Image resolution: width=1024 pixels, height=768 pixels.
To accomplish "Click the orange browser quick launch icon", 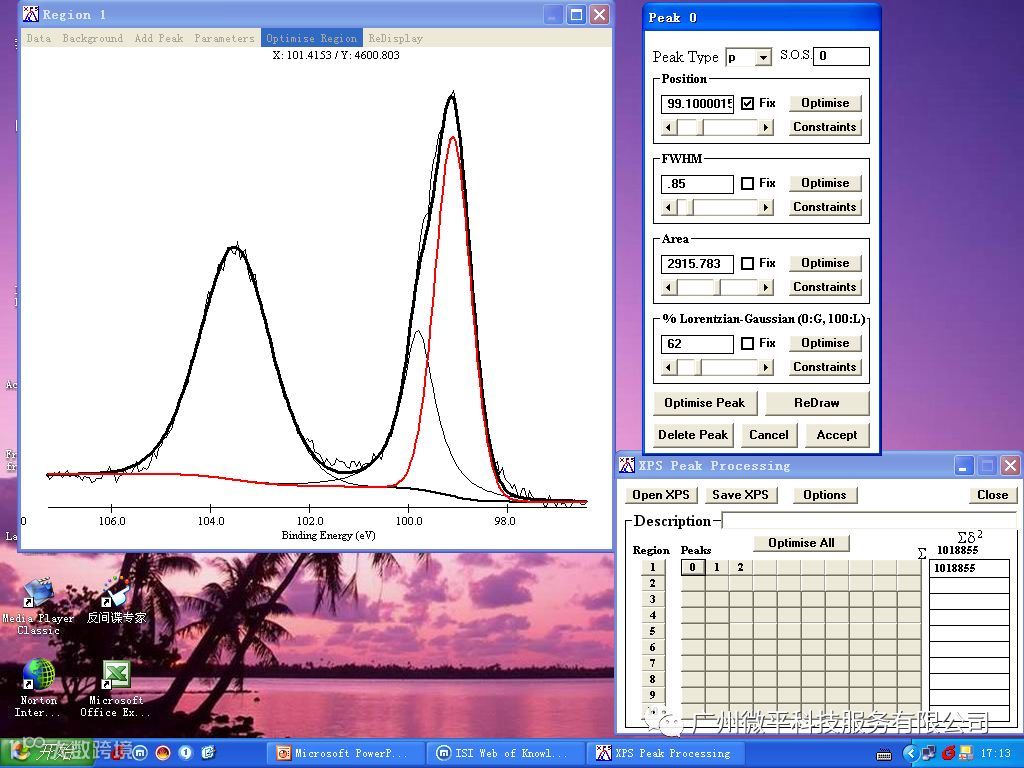I will click(x=163, y=753).
